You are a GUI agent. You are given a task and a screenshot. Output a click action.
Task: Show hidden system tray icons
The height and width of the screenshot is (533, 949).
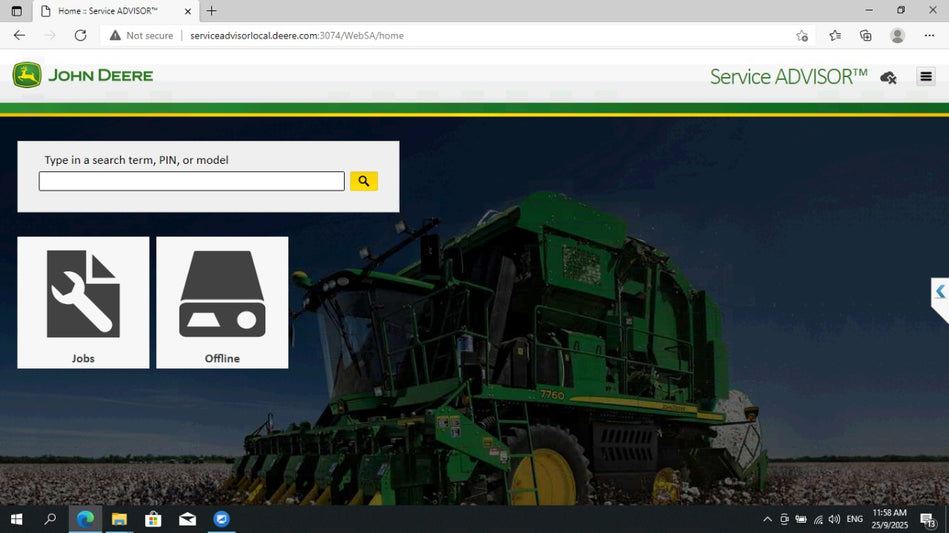tap(767, 519)
